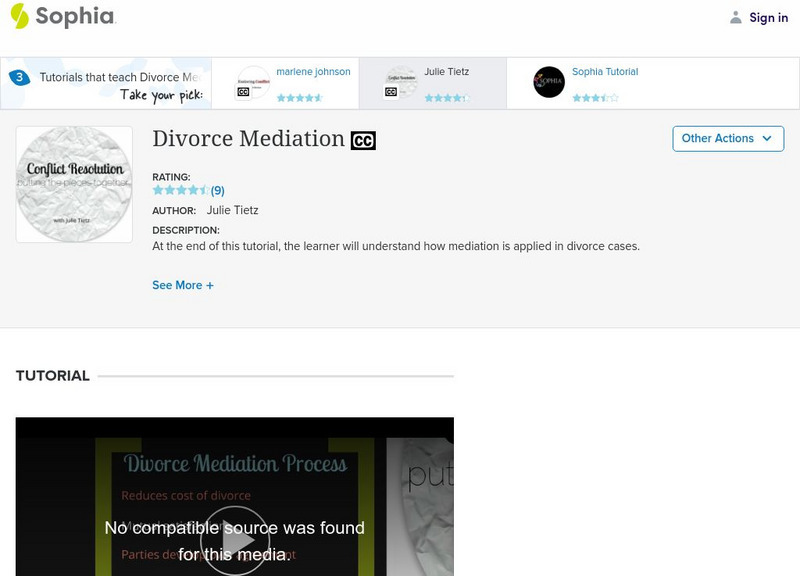Image resolution: width=800 pixels, height=576 pixels.
Task: Click the user profile icon beside Sign in
Action: click(735, 18)
